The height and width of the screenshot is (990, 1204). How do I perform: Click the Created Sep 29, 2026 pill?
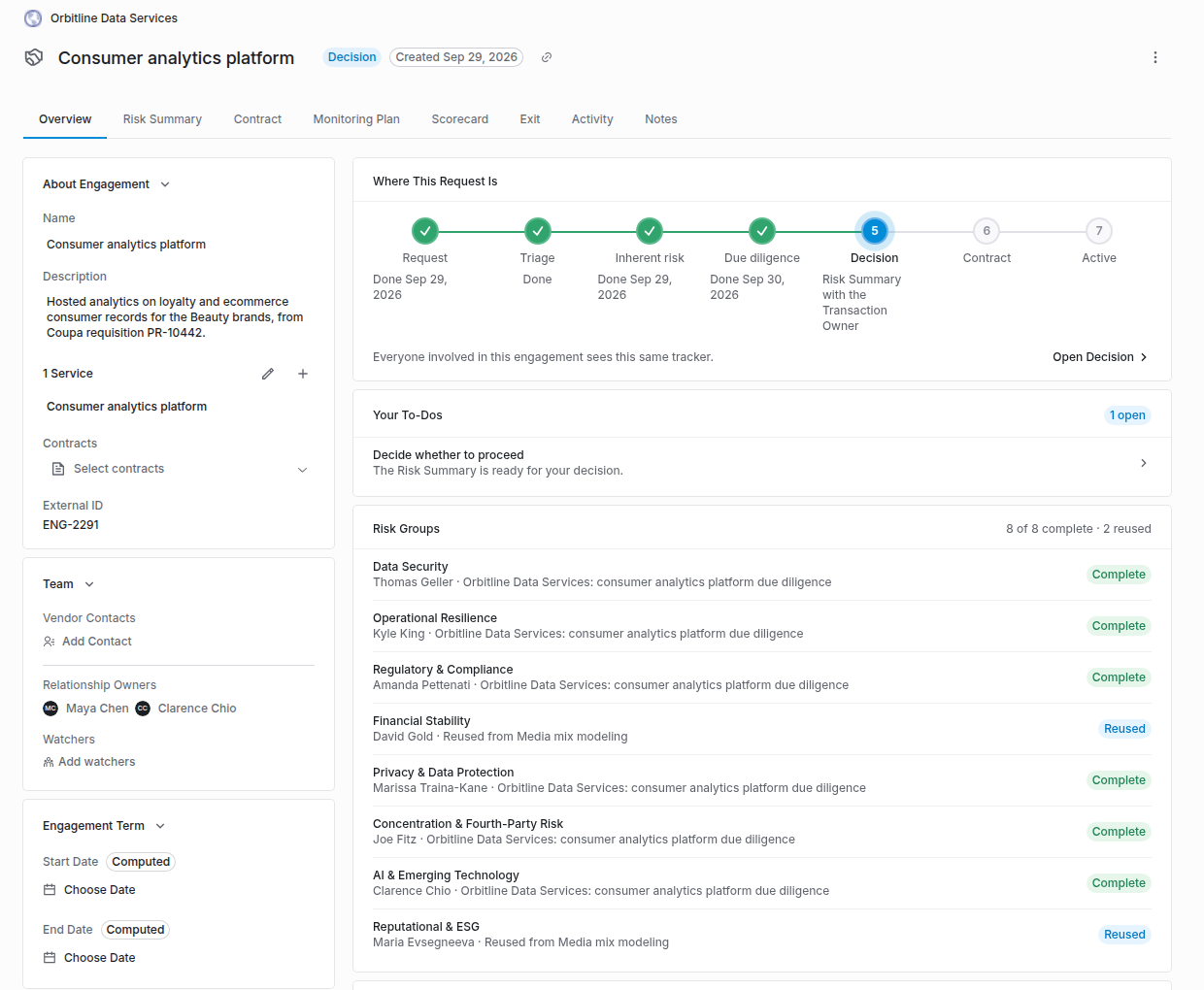[x=456, y=57]
